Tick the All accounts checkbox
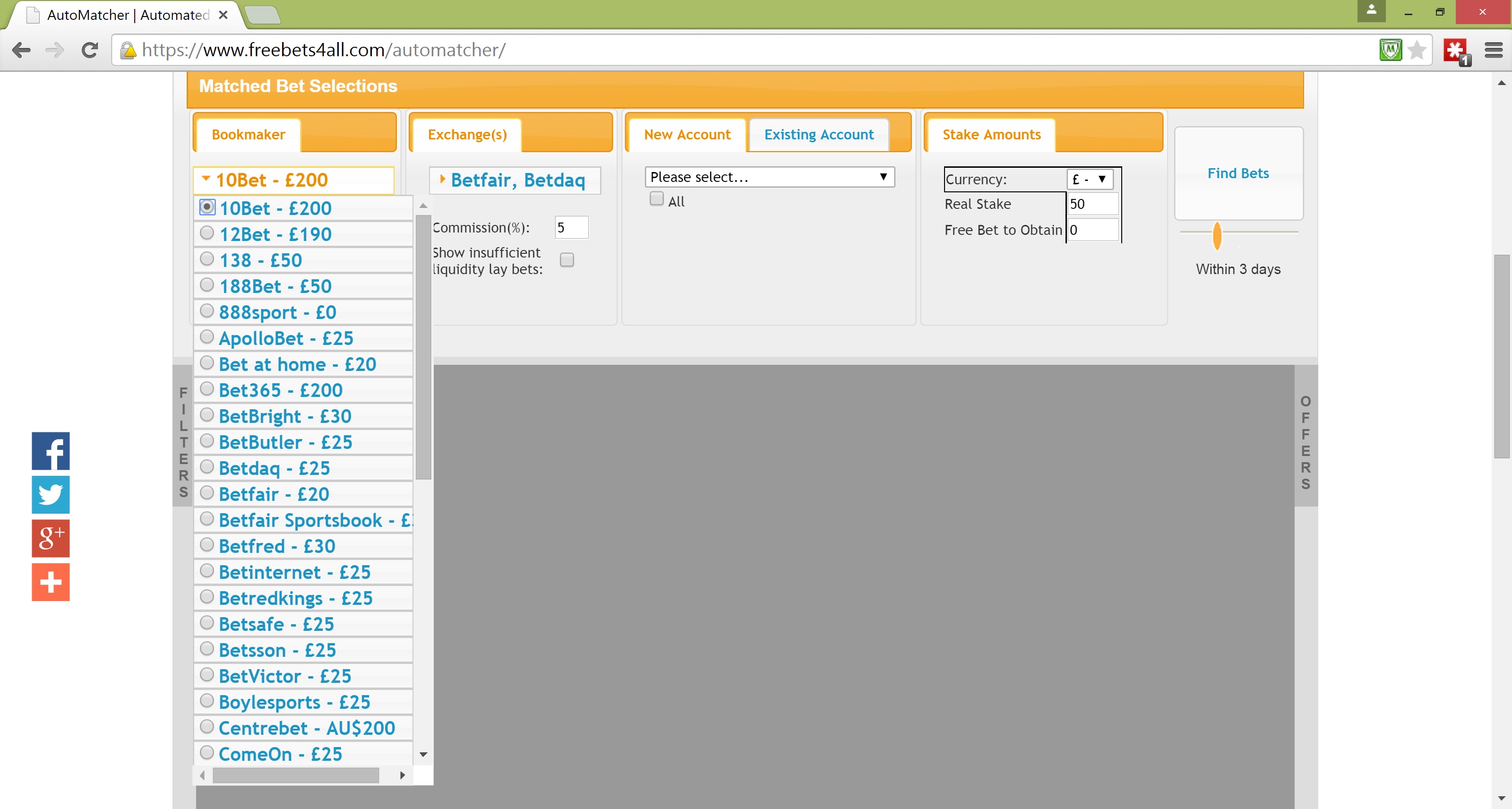Screen dimensions: 1512x809 pos(657,199)
